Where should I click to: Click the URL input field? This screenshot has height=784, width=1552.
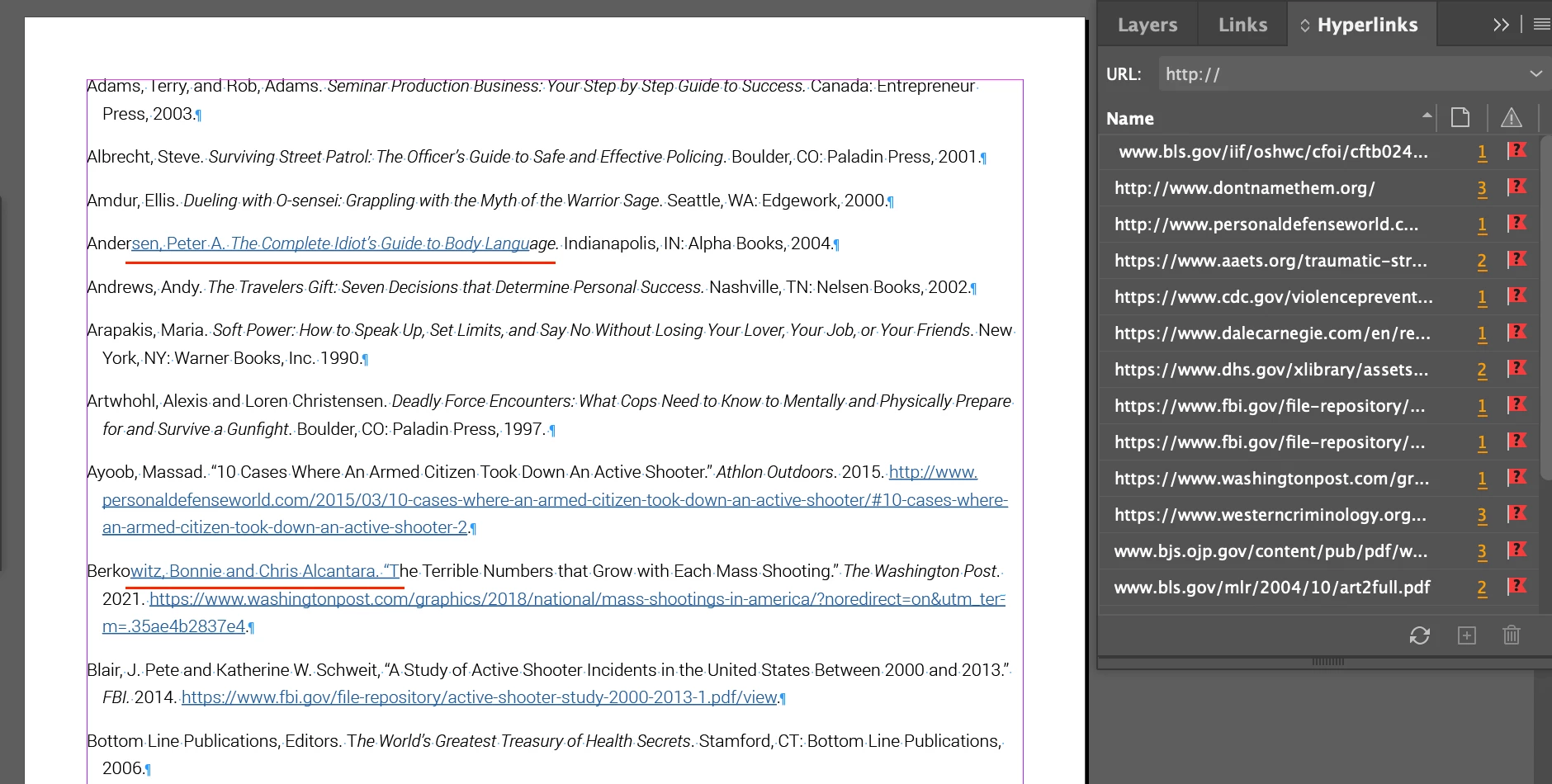[1342, 74]
